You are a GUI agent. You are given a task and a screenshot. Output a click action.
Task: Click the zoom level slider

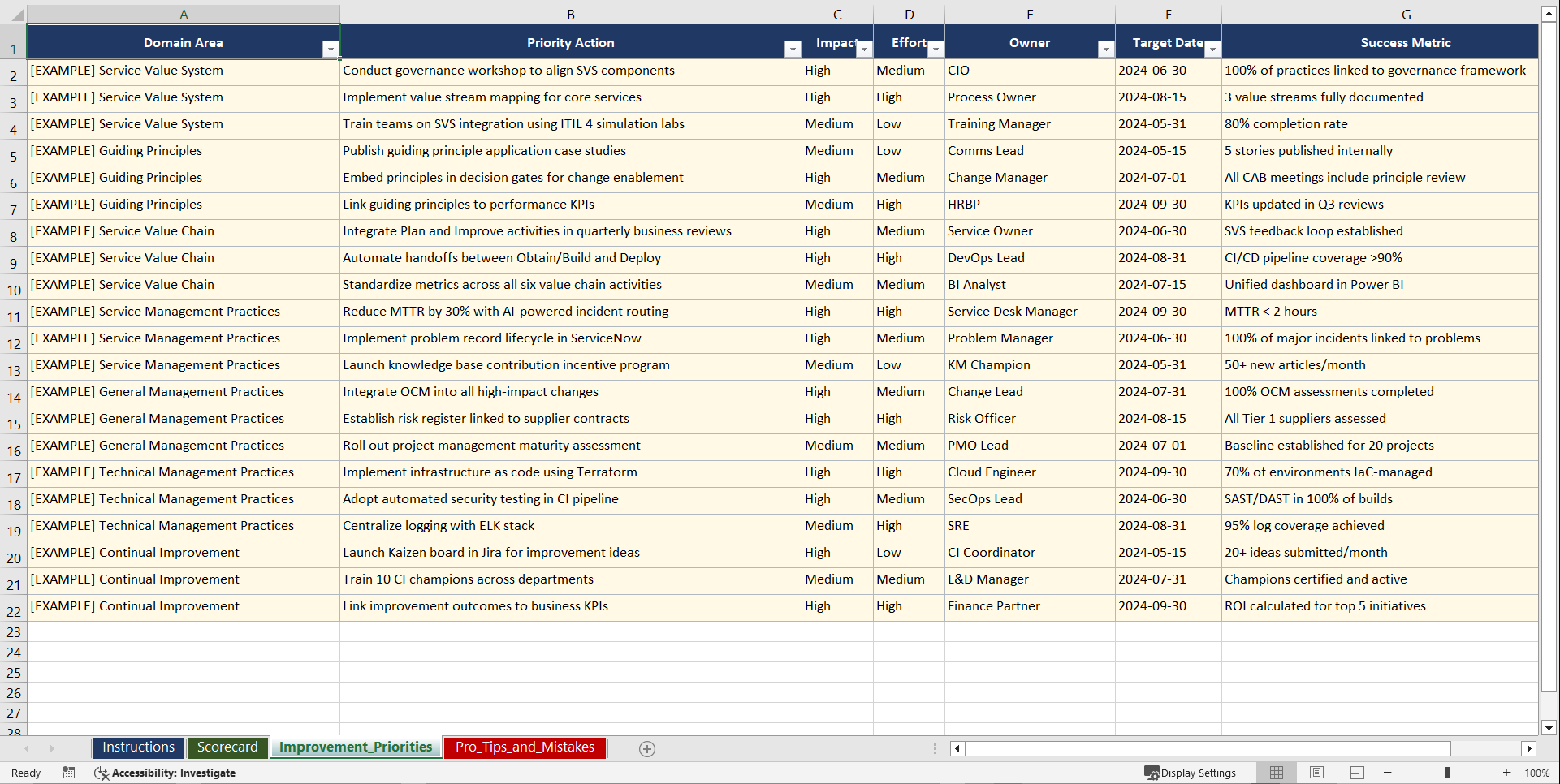coord(1446,773)
